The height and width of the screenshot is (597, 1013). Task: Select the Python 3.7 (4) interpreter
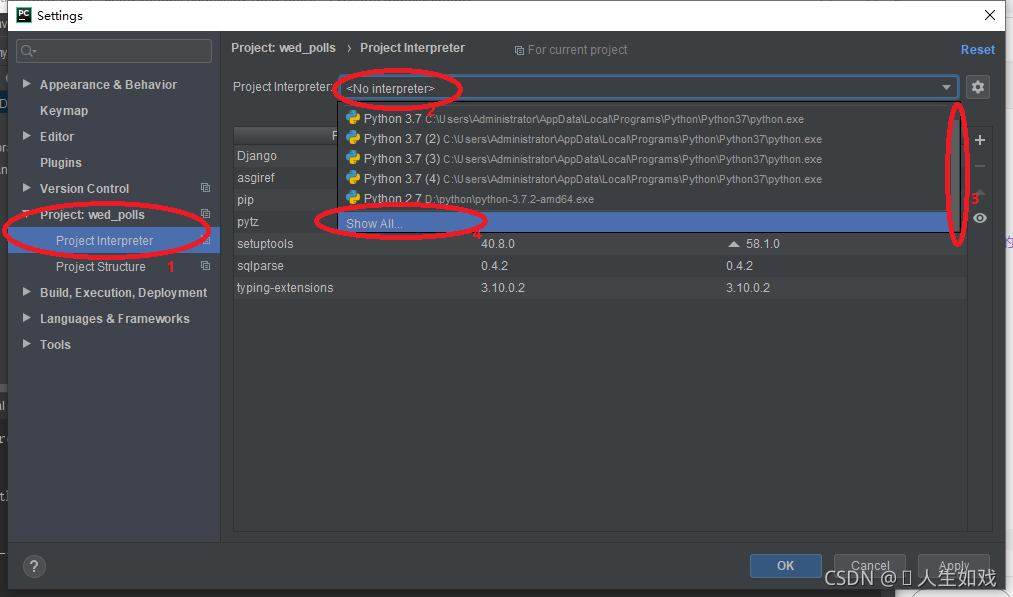click(x=643, y=179)
